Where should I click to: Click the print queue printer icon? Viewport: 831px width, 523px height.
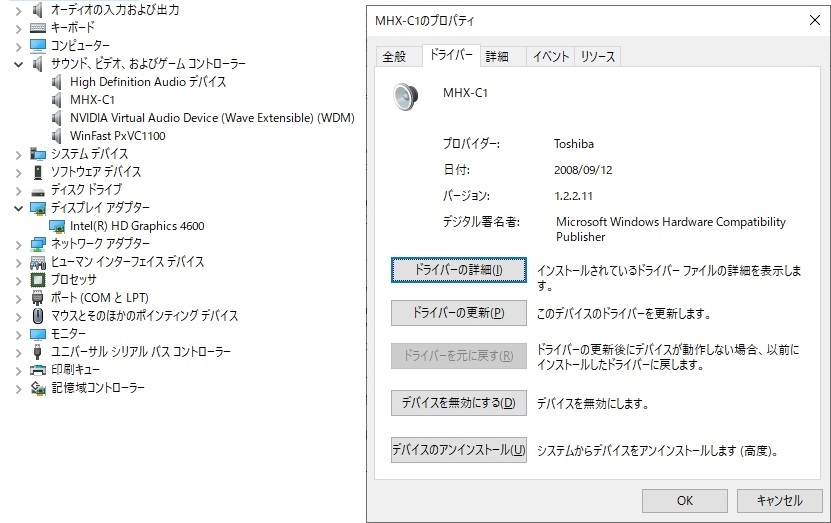click(38, 370)
